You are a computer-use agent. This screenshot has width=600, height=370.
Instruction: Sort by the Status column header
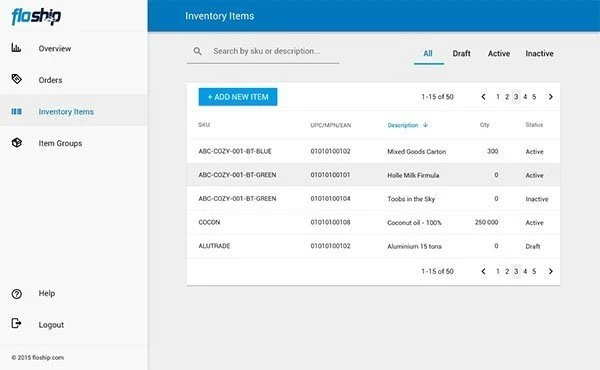[x=534, y=125]
